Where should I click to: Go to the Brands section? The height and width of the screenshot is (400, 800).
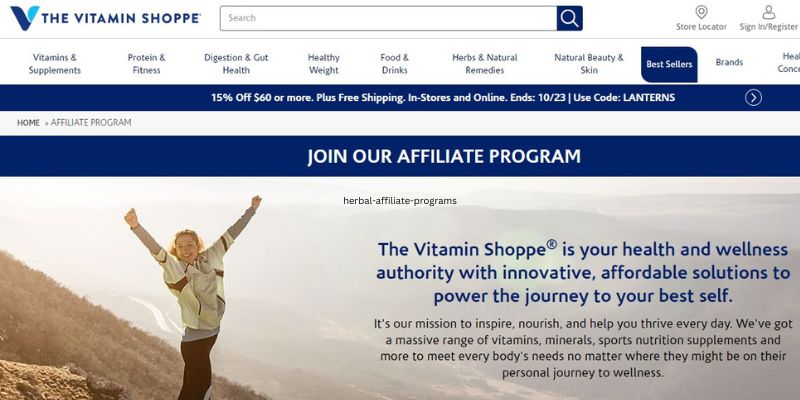(729, 62)
